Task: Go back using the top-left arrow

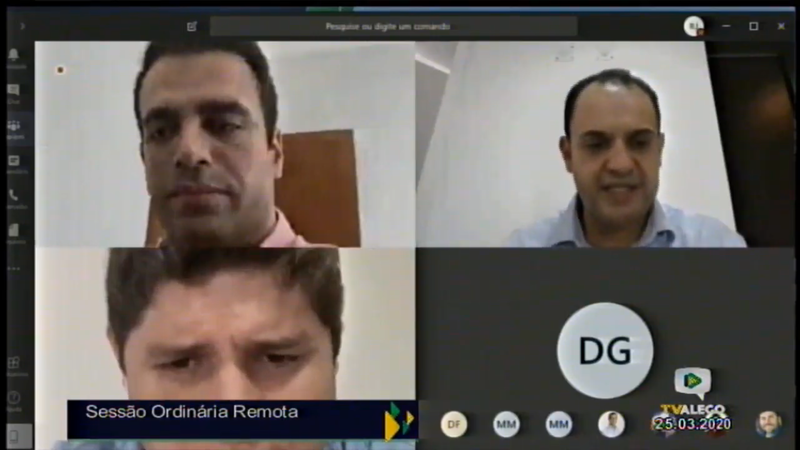Action: [x=22, y=26]
